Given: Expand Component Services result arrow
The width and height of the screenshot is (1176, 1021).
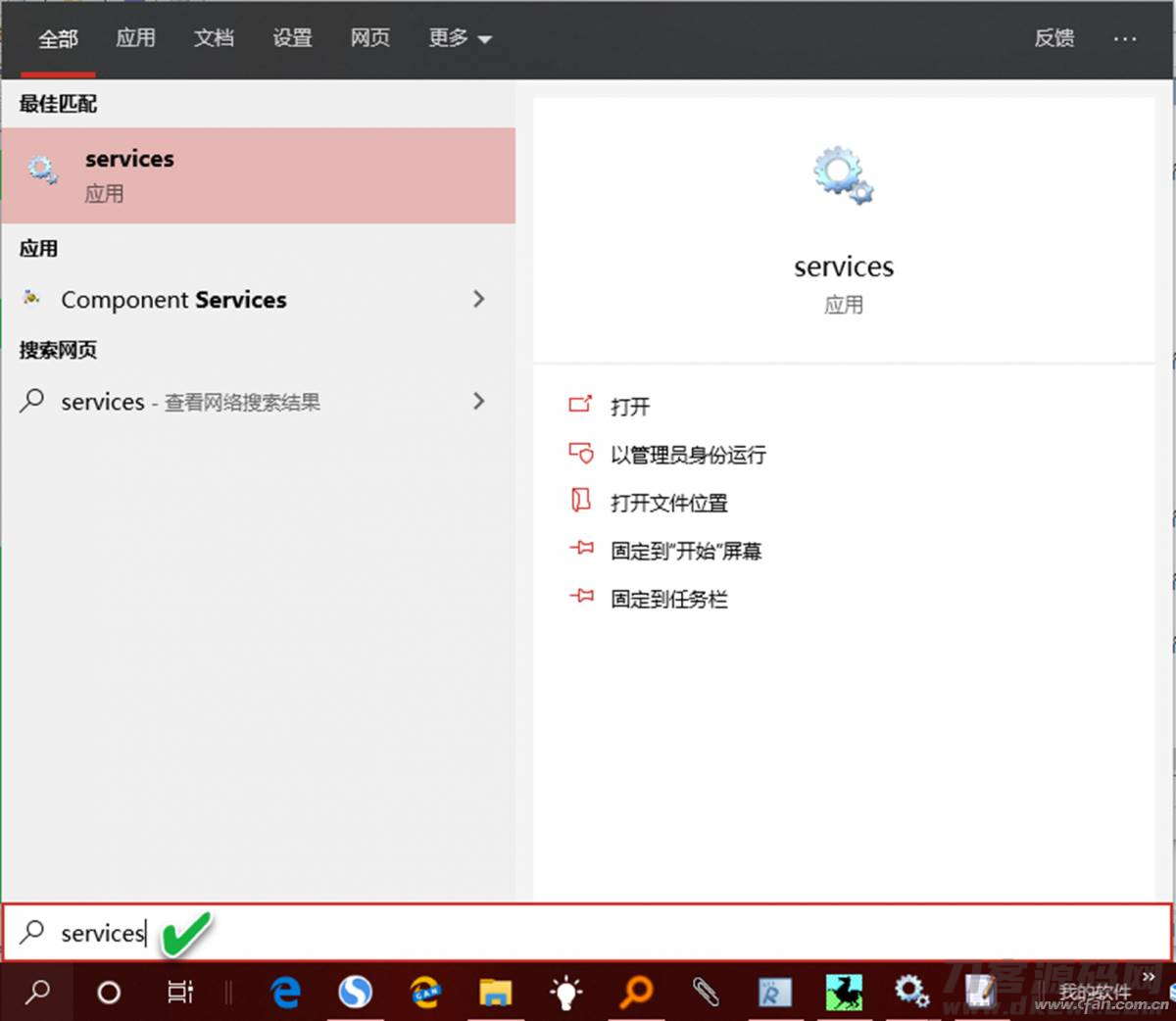Looking at the screenshot, I should tap(478, 299).
